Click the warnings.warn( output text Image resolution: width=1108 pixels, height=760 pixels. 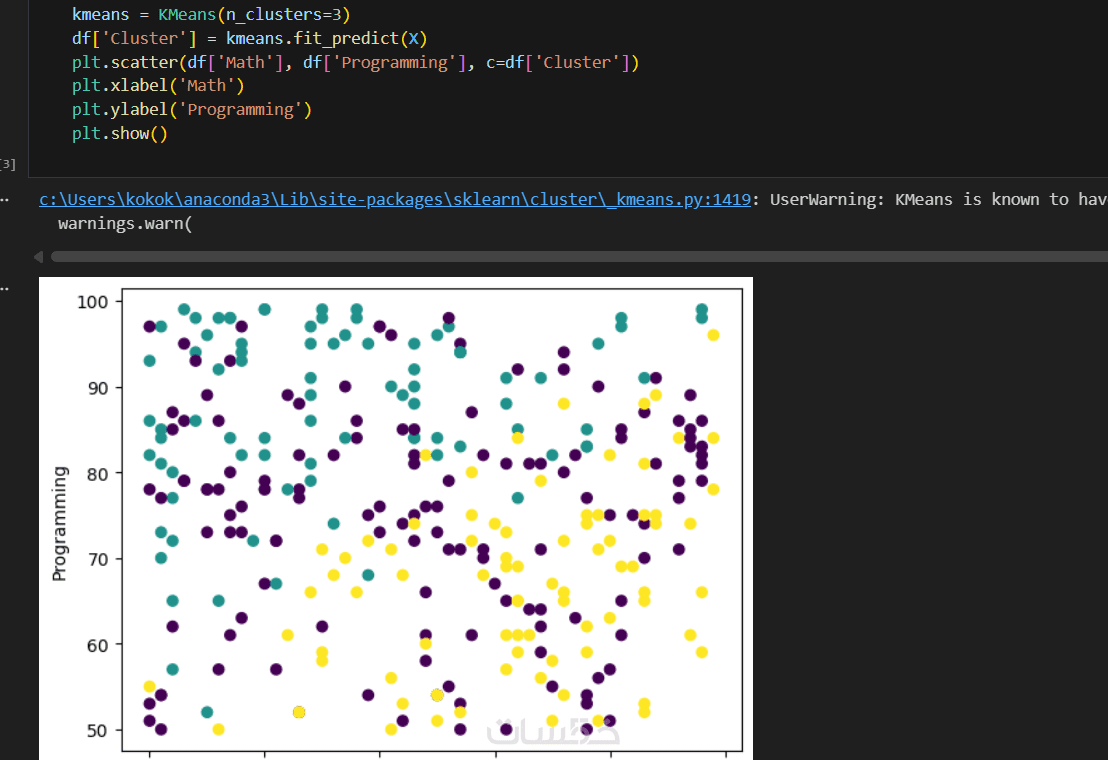coord(124,222)
